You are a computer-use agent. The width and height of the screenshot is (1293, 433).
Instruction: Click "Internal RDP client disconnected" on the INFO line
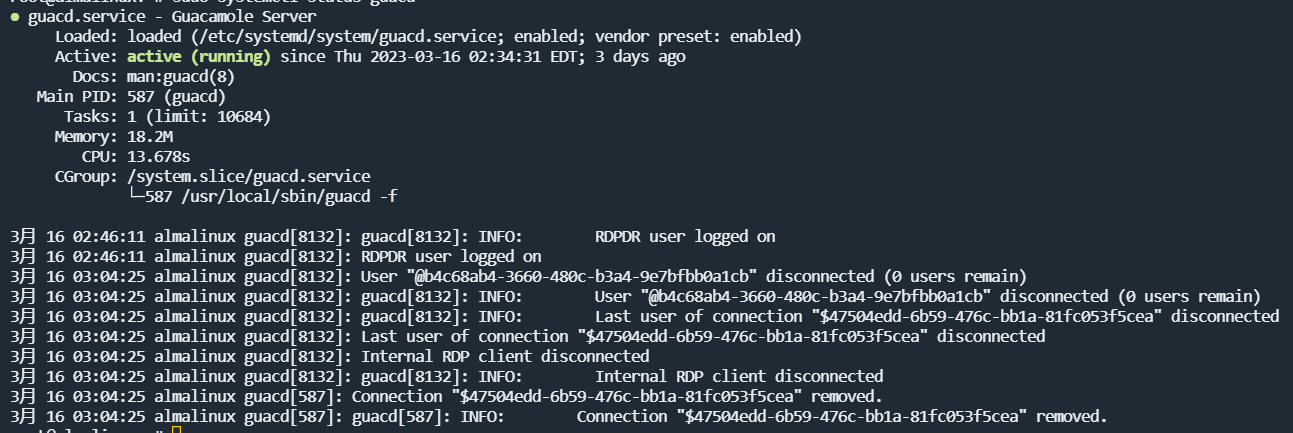739,376
